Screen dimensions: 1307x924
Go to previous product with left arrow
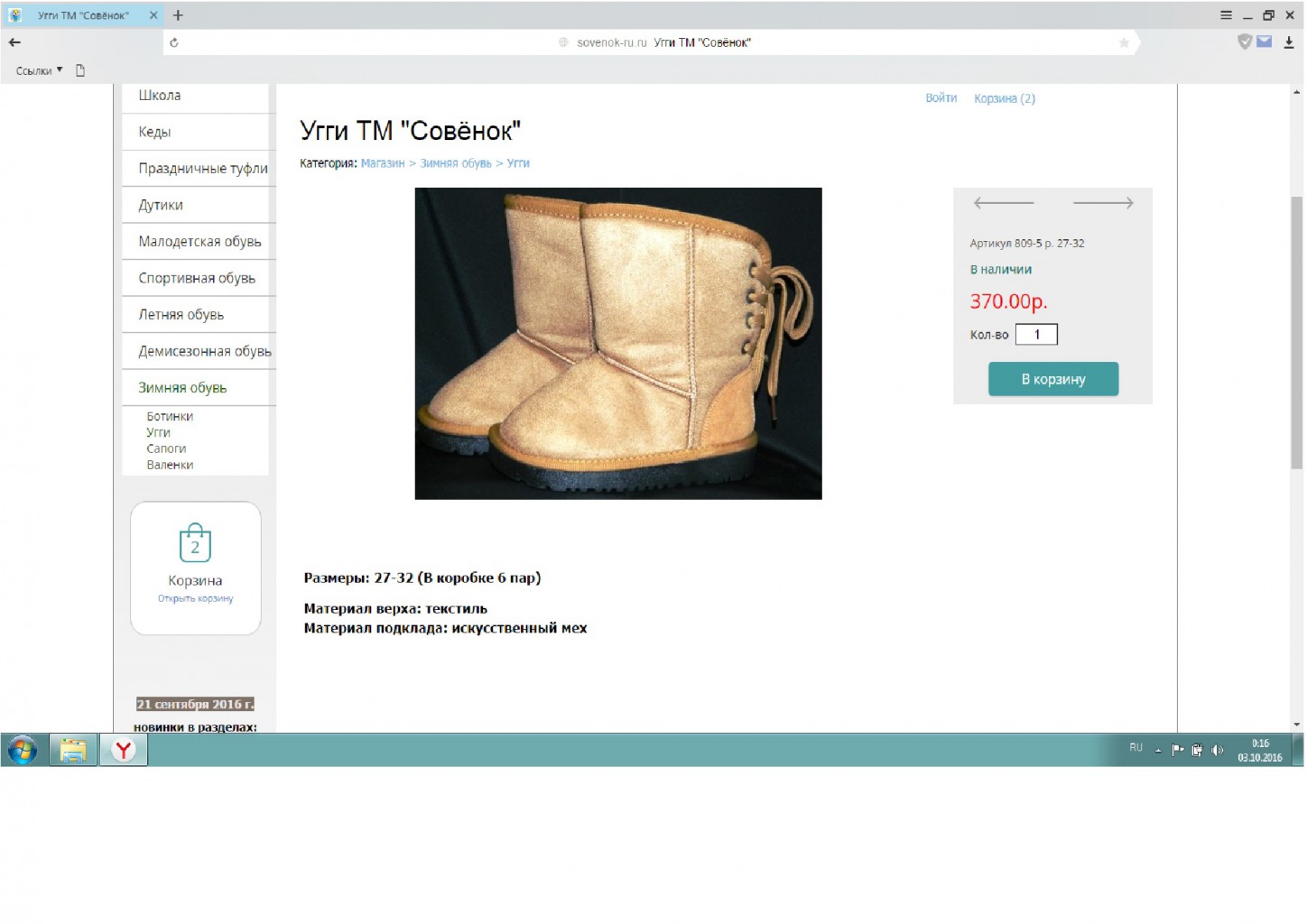(1004, 203)
